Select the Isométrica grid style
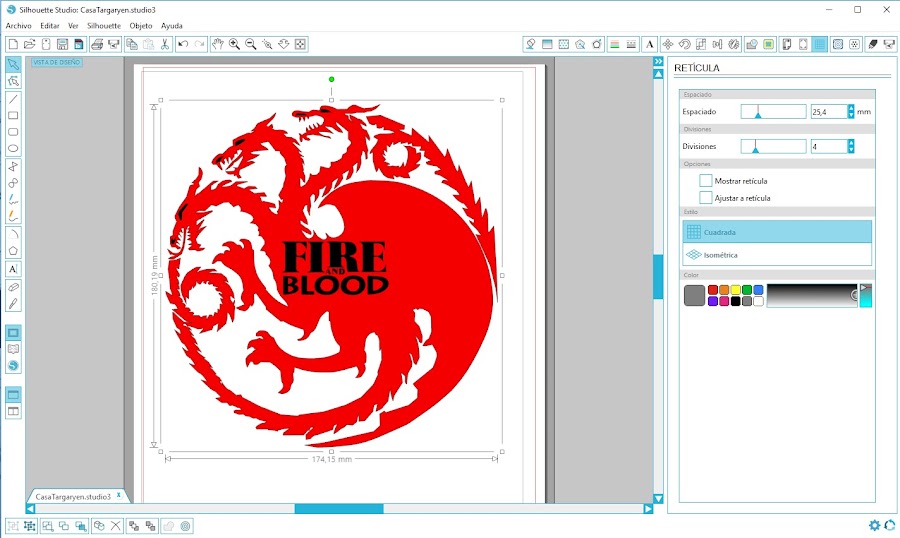The height and width of the screenshot is (538, 900). click(x=777, y=255)
